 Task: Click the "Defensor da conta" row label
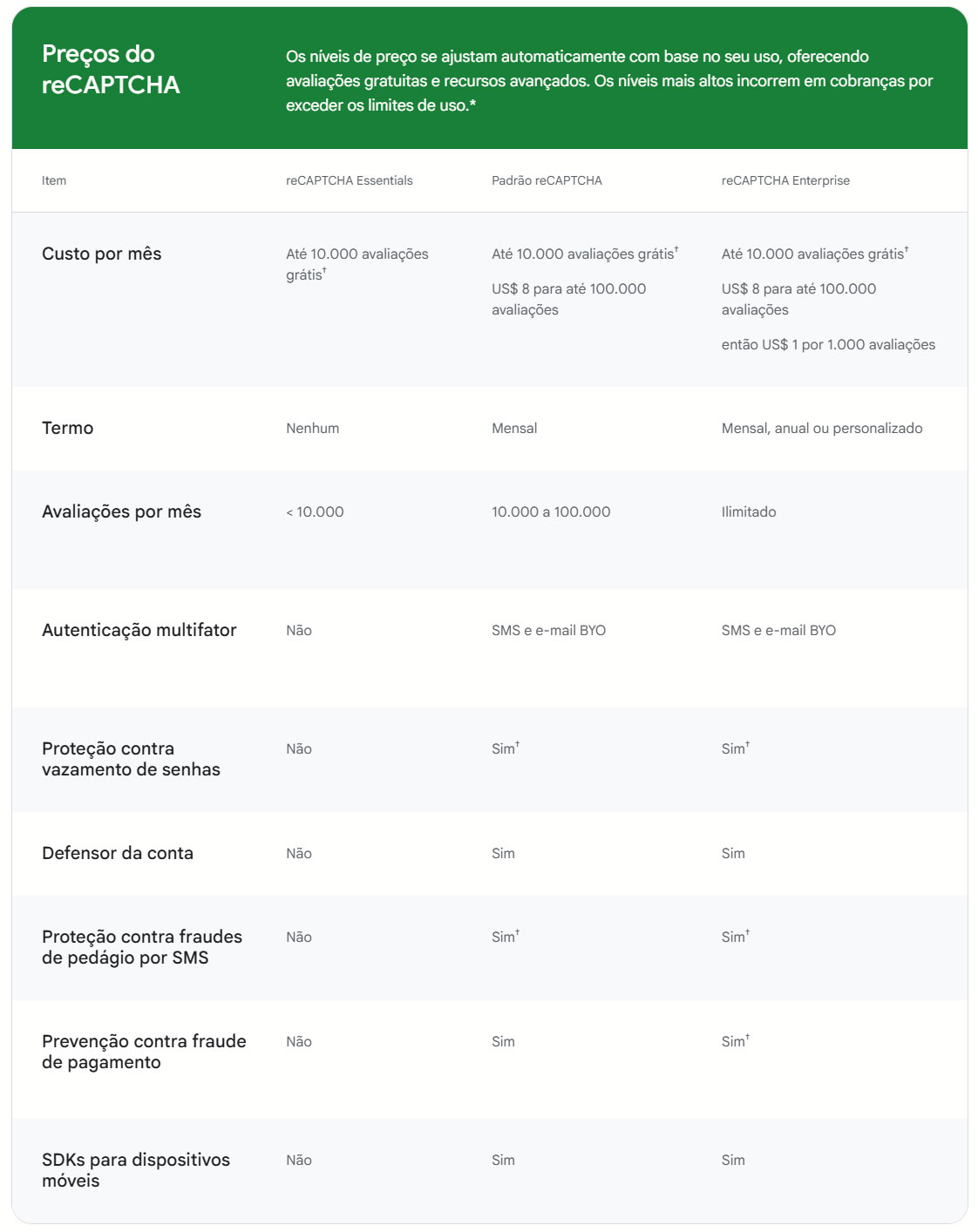click(118, 853)
